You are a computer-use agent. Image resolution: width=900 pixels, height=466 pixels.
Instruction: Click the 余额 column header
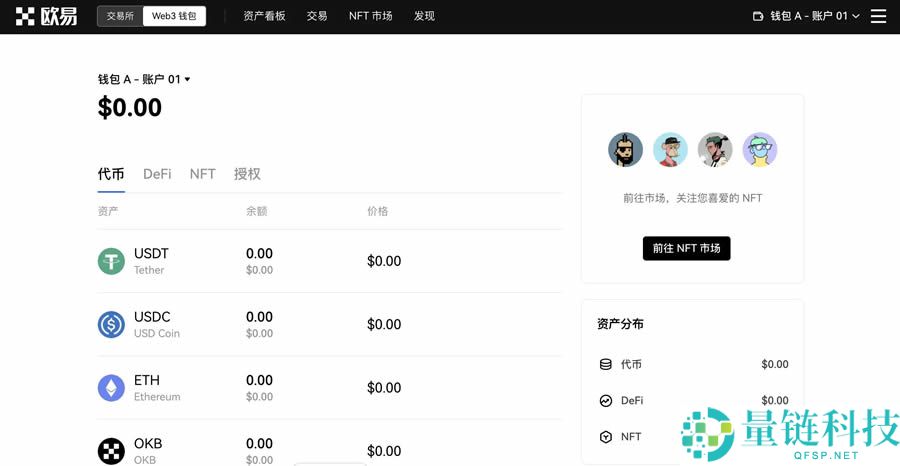point(257,211)
